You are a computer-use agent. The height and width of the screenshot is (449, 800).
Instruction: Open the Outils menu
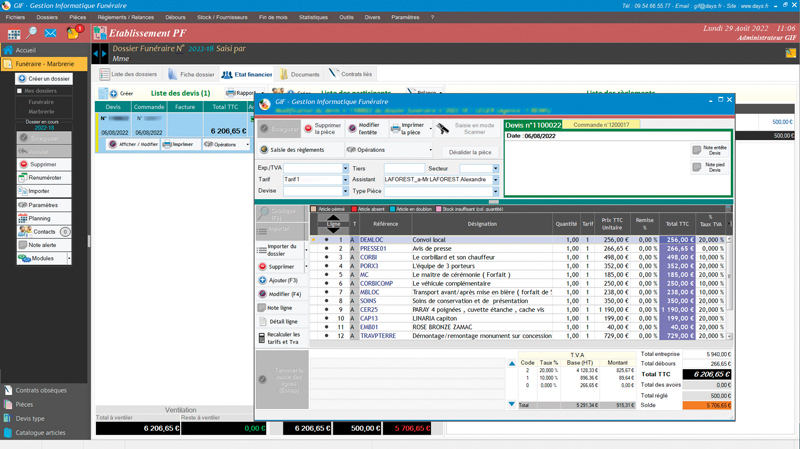346,17
